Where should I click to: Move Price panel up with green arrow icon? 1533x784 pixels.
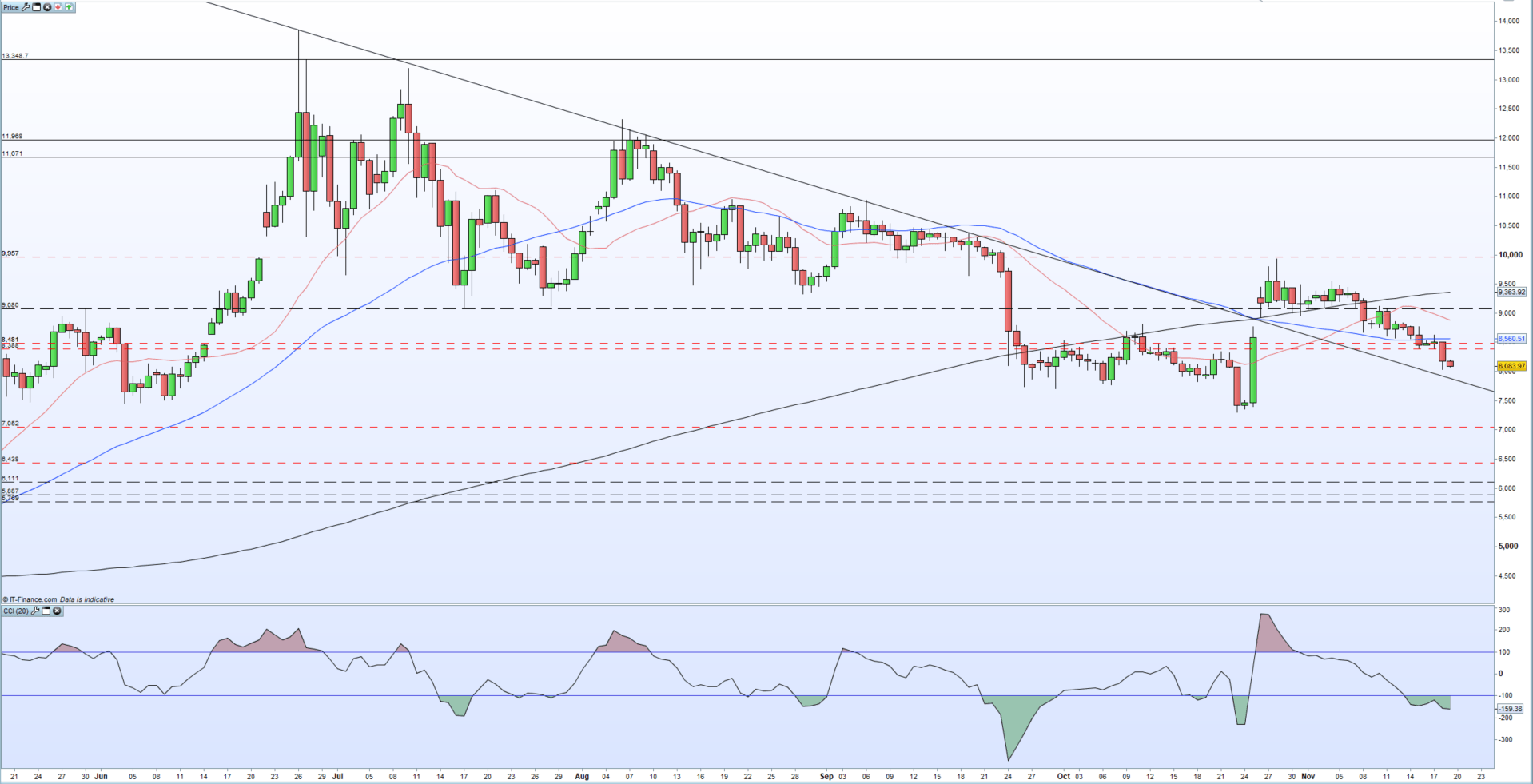coord(69,7)
